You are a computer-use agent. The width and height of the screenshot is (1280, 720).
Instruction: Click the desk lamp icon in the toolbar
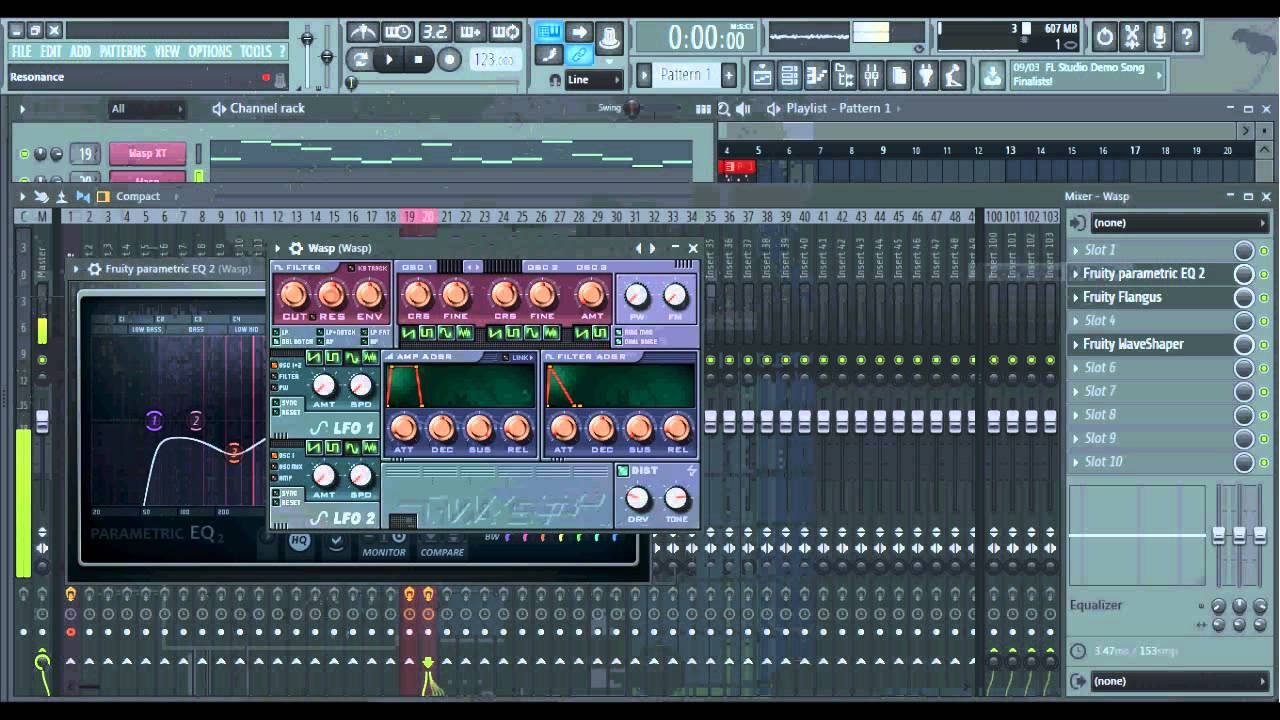point(954,75)
